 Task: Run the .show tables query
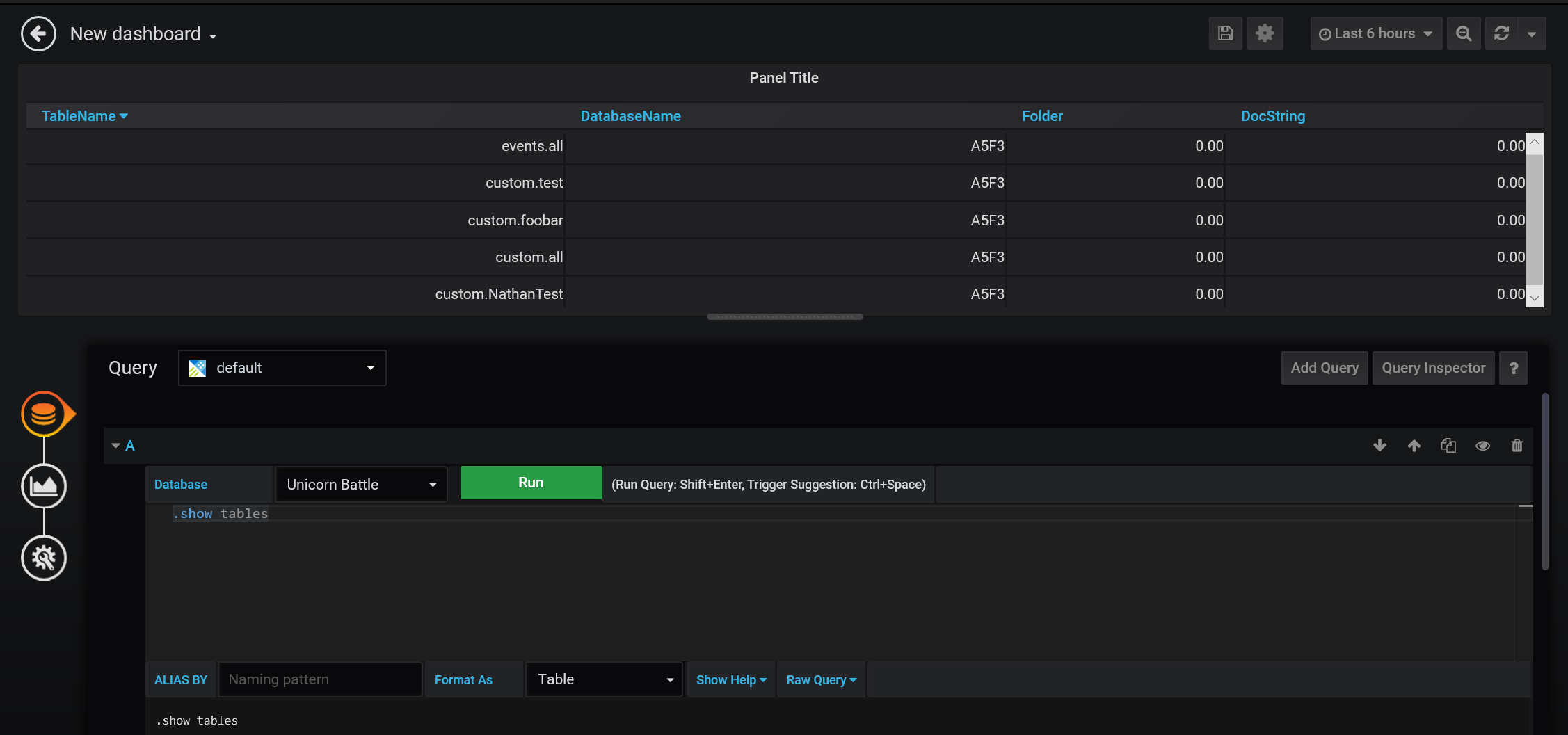530,482
